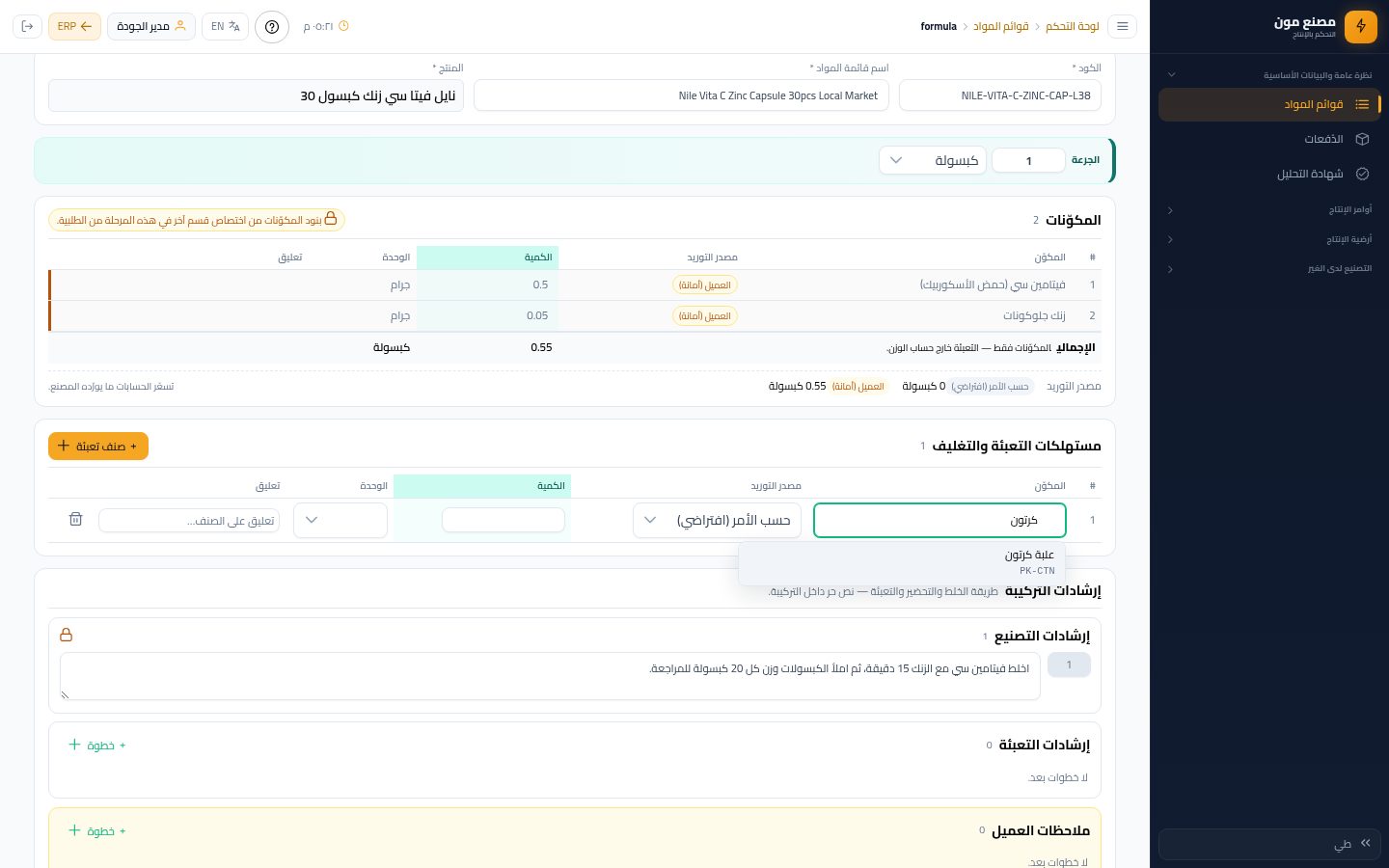Viewport: 1389px width, 868px height.
Task: Select علبة كرتون suggestion from the list
Action: 902,562
